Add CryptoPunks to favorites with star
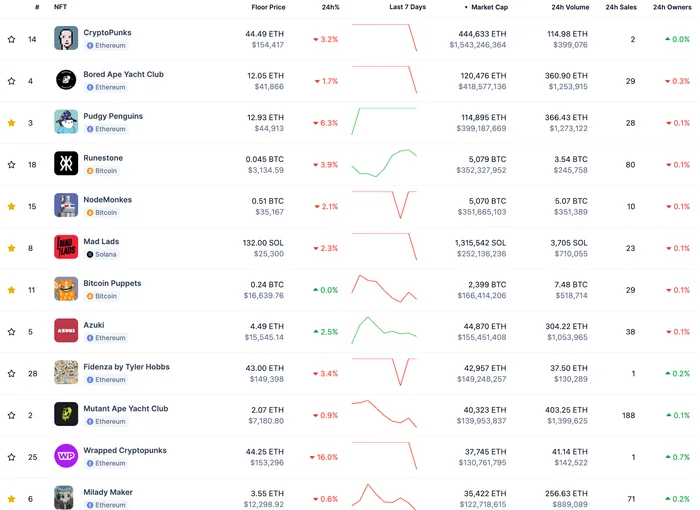Viewport: 700px width, 510px height. click(x=12, y=39)
